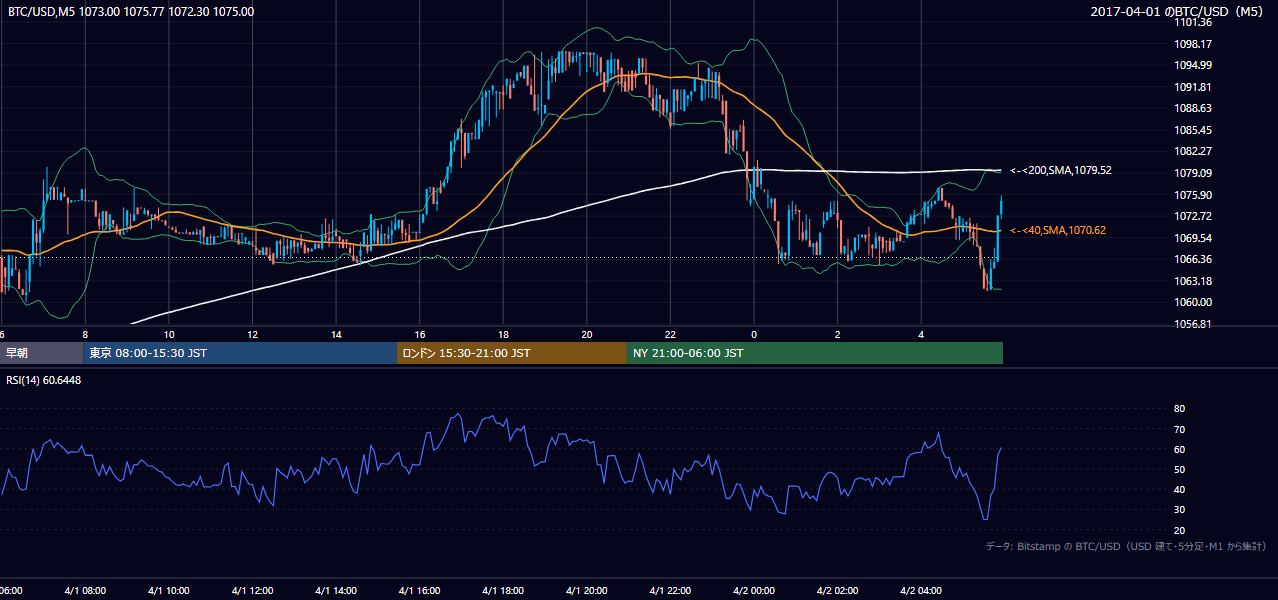Click the BTC/USD,M5 price header text

131,12
